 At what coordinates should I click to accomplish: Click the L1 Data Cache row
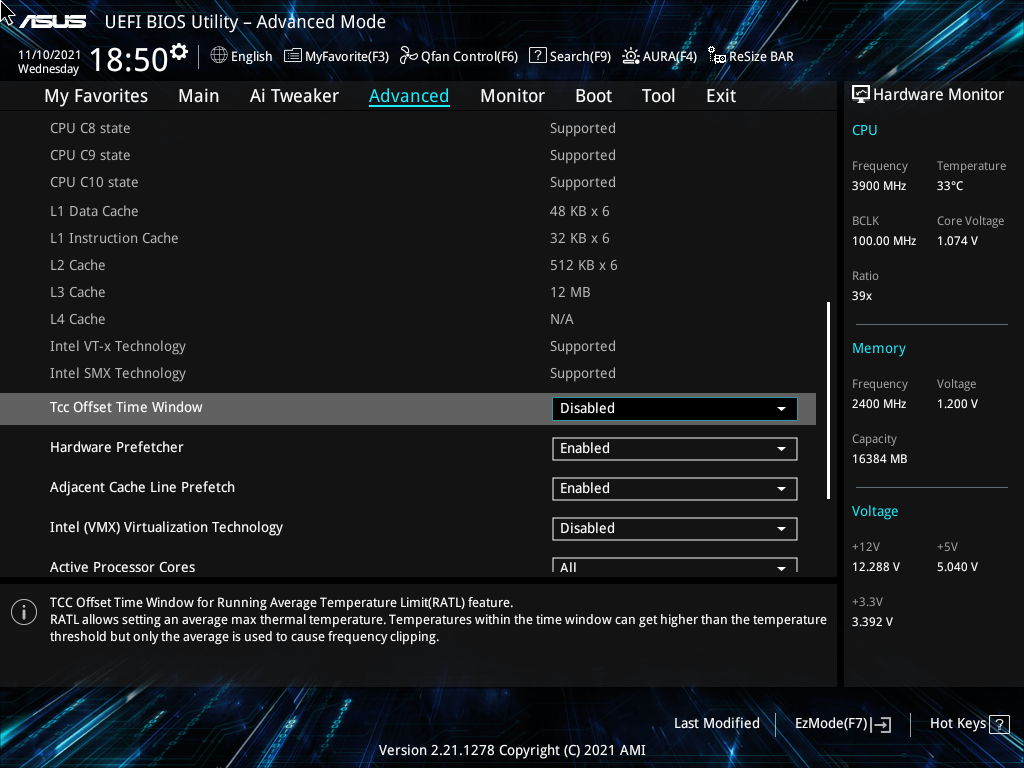tap(408, 211)
